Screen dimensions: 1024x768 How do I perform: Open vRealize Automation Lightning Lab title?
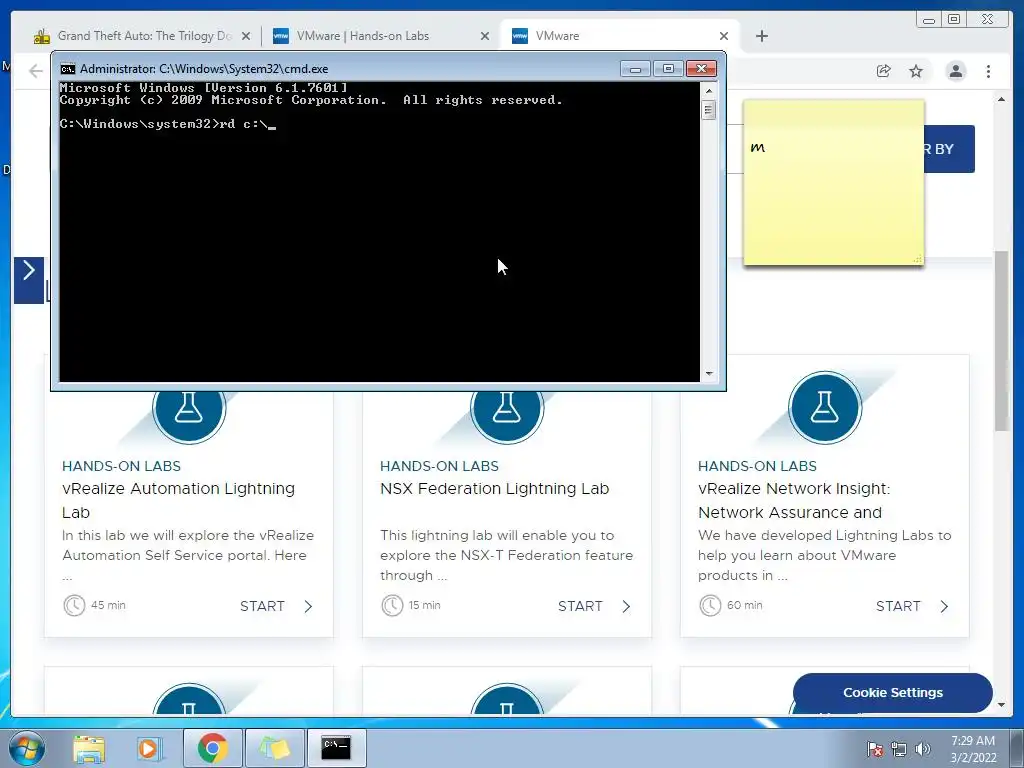(x=178, y=500)
